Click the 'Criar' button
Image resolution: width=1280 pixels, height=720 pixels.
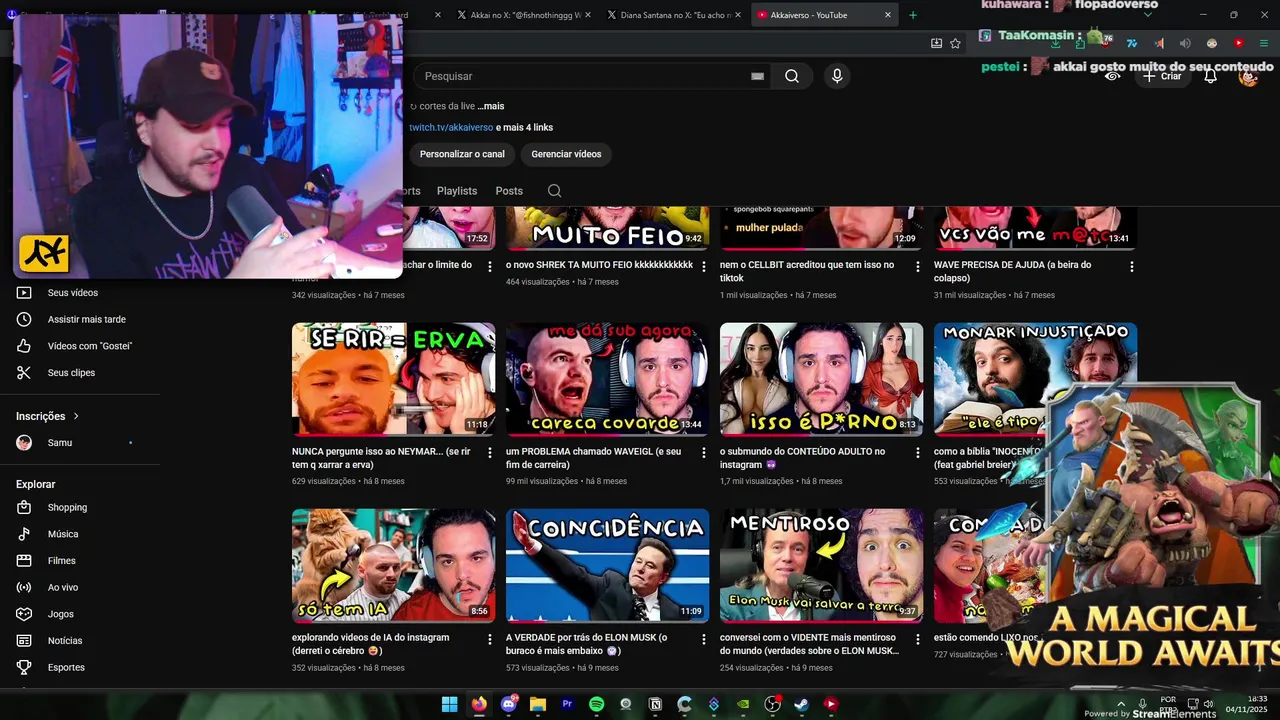click(x=1161, y=76)
